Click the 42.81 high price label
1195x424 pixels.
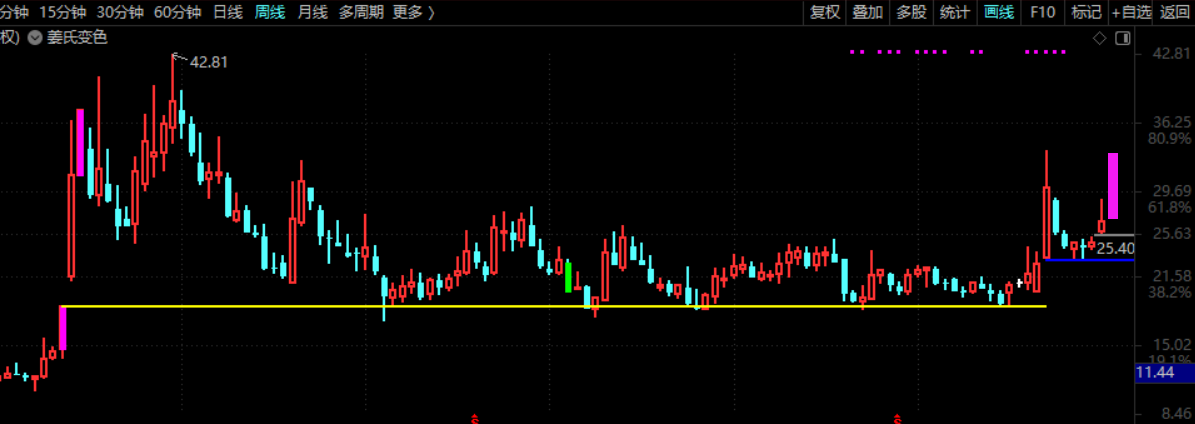click(x=209, y=63)
